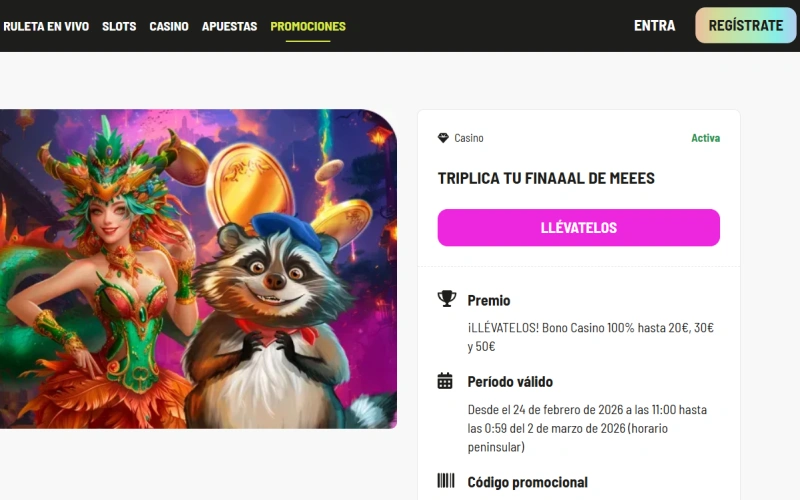Viewport: 800px width, 500px height.
Task: Open the Ruleta en Vivo menu
Action: click(46, 26)
